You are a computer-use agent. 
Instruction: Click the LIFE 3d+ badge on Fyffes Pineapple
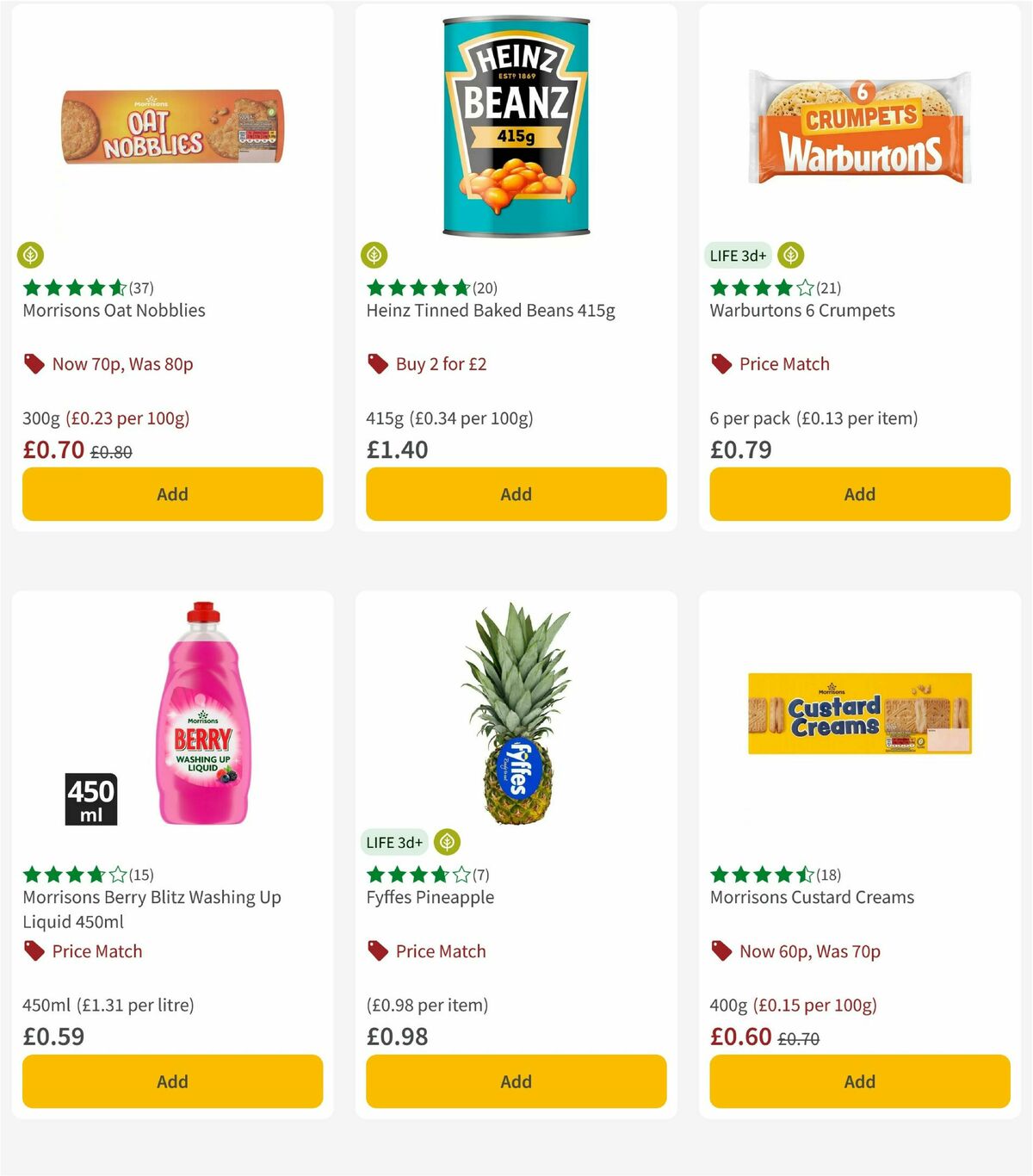pyautogui.click(x=394, y=842)
